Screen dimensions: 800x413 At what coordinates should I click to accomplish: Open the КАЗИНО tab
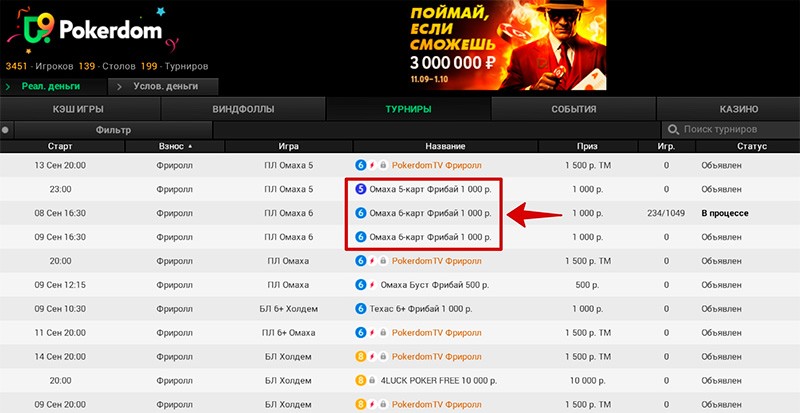point(738,109)
